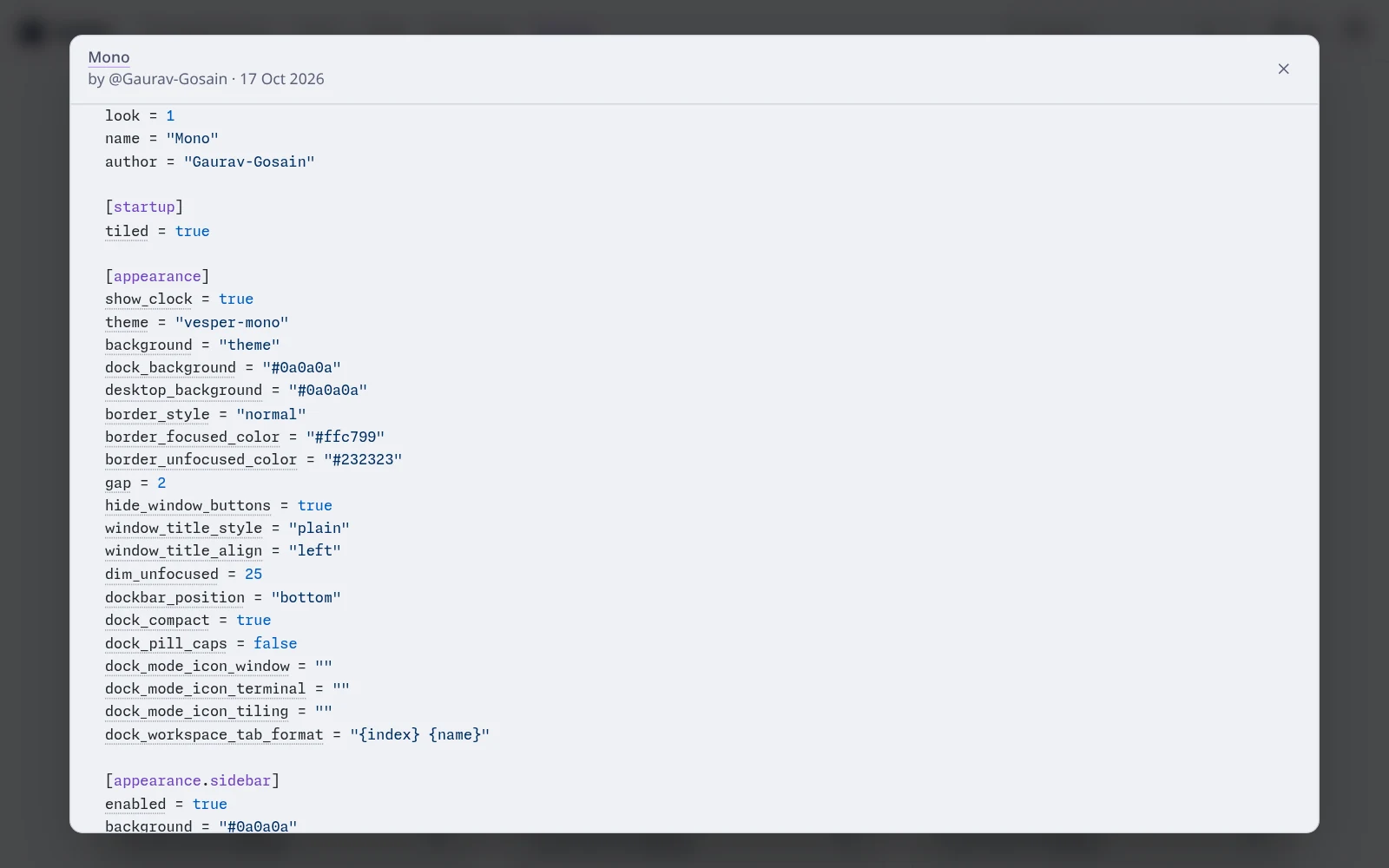Close the Mono config dialog

point(1283,69)
